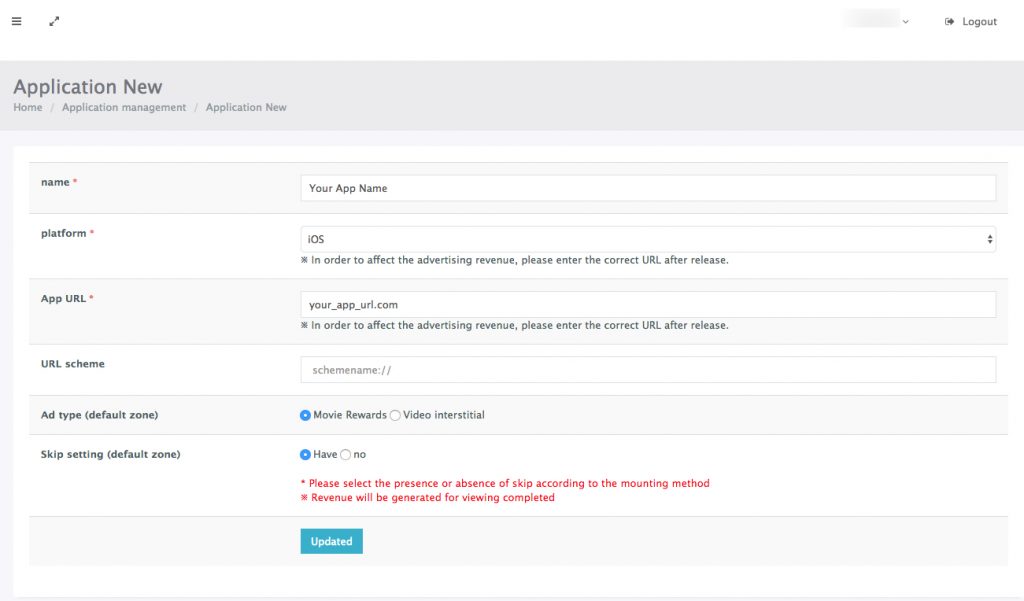1024x601 pixels.
Task: Open Application management breadcrumb link
Action: (x=124, y=107)
